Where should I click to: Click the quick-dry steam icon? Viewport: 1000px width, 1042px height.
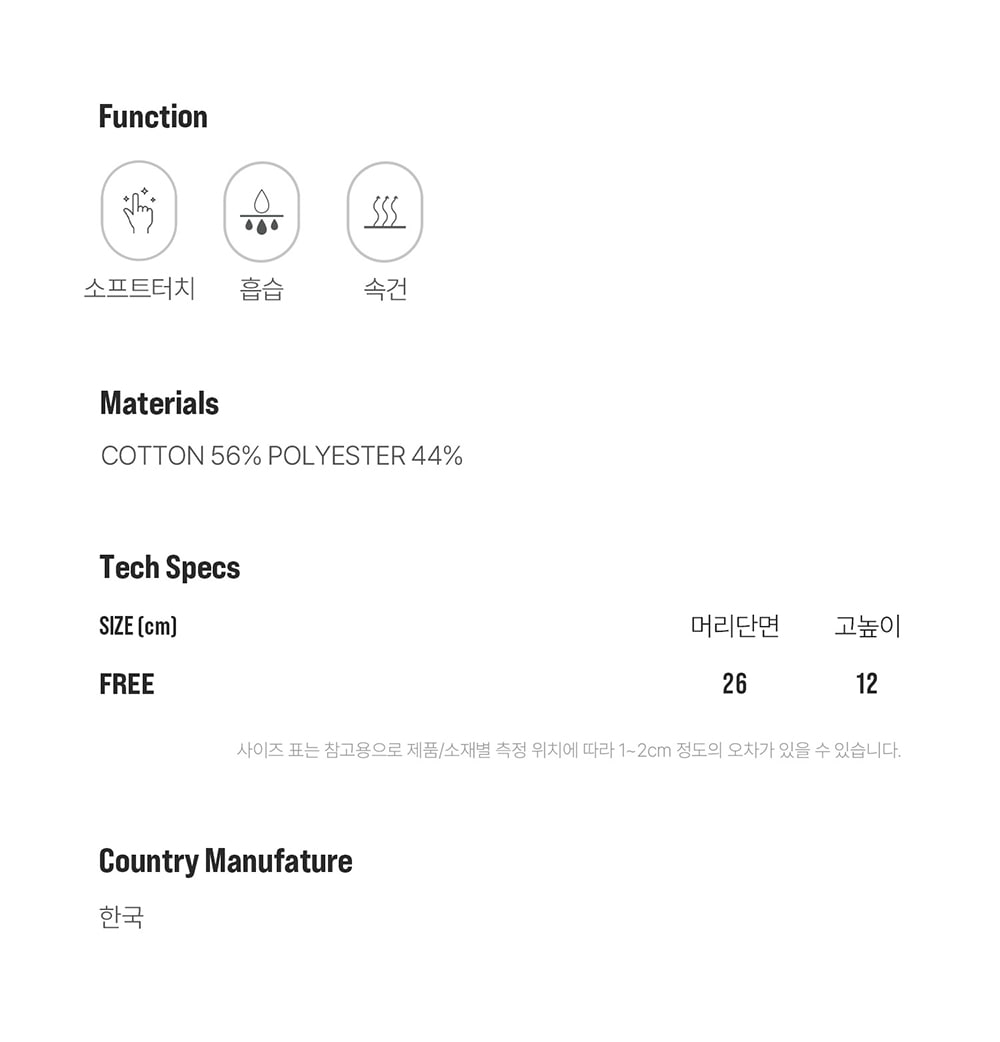384,212
